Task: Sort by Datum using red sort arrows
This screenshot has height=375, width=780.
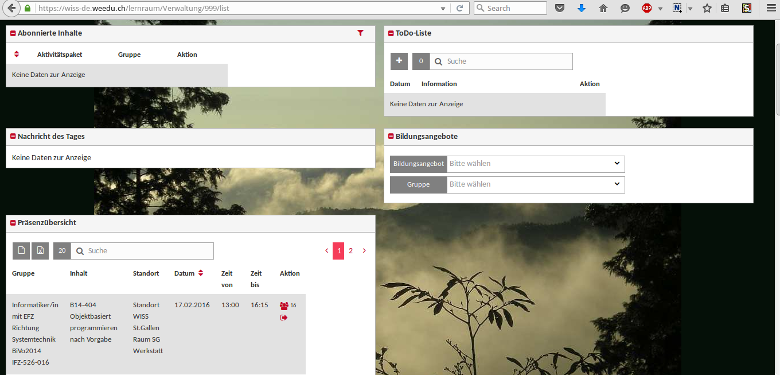Action: pos(201,273)
